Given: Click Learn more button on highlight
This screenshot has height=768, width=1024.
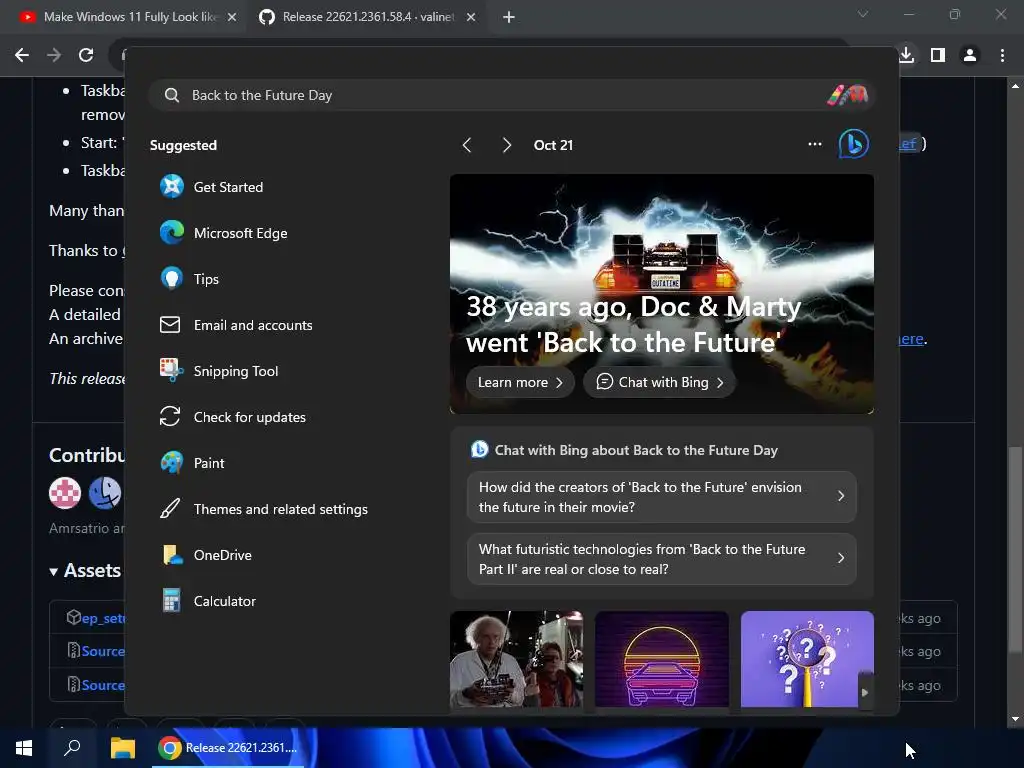Looking at the screenshot, I should point(520,382).
